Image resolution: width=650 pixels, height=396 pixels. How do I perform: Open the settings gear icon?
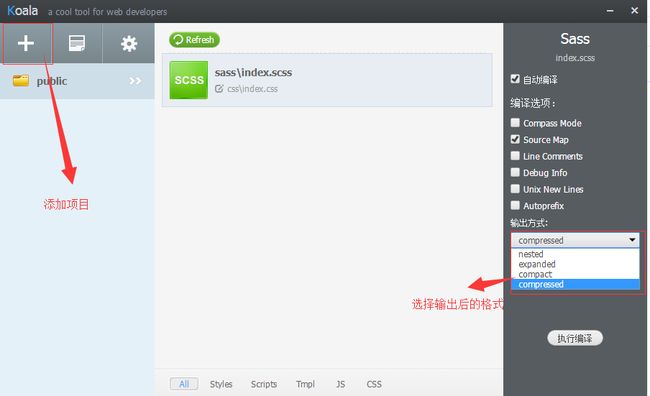click(129, 44)
